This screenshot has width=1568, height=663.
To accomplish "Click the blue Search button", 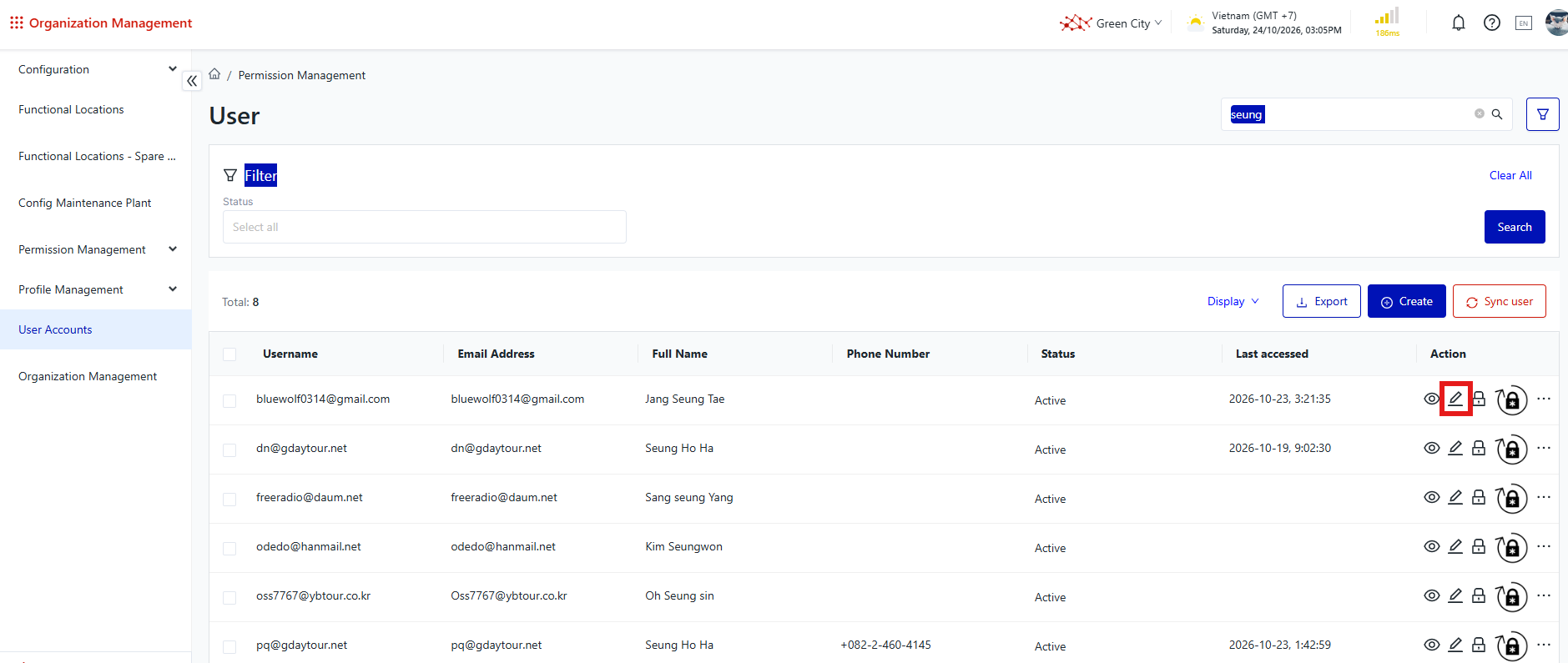I will point(1515,227).
